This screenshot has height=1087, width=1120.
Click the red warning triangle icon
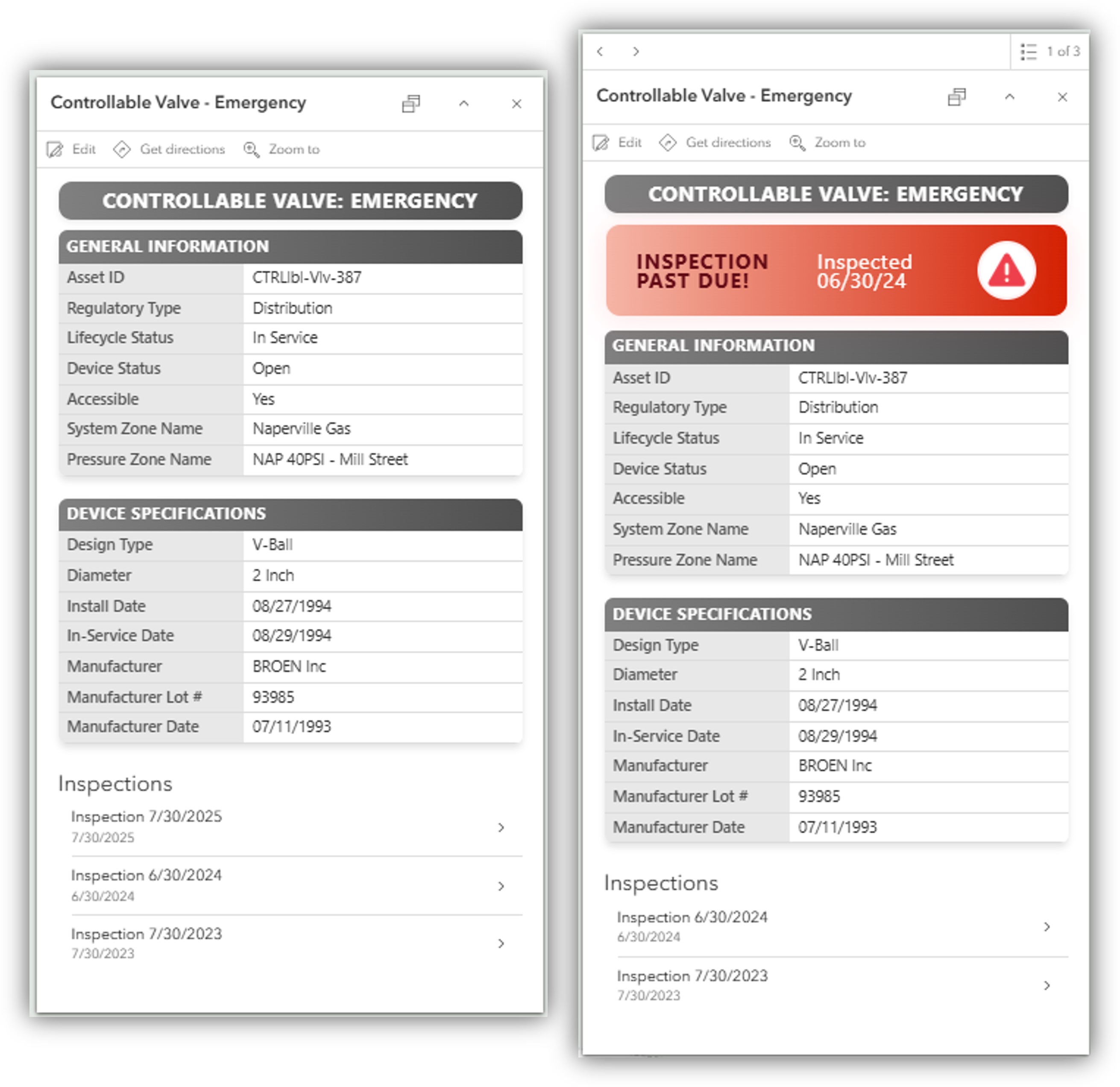[1006, 270]
